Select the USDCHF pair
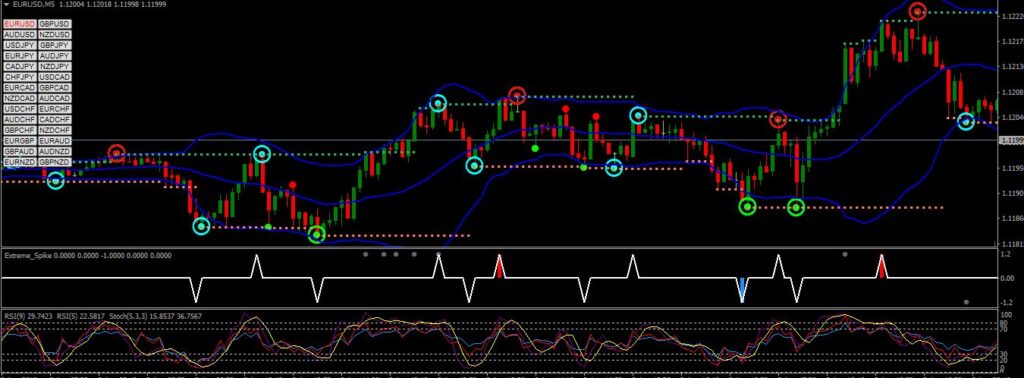The height and width of the screenshot is (378, 1024). point(20,108)
